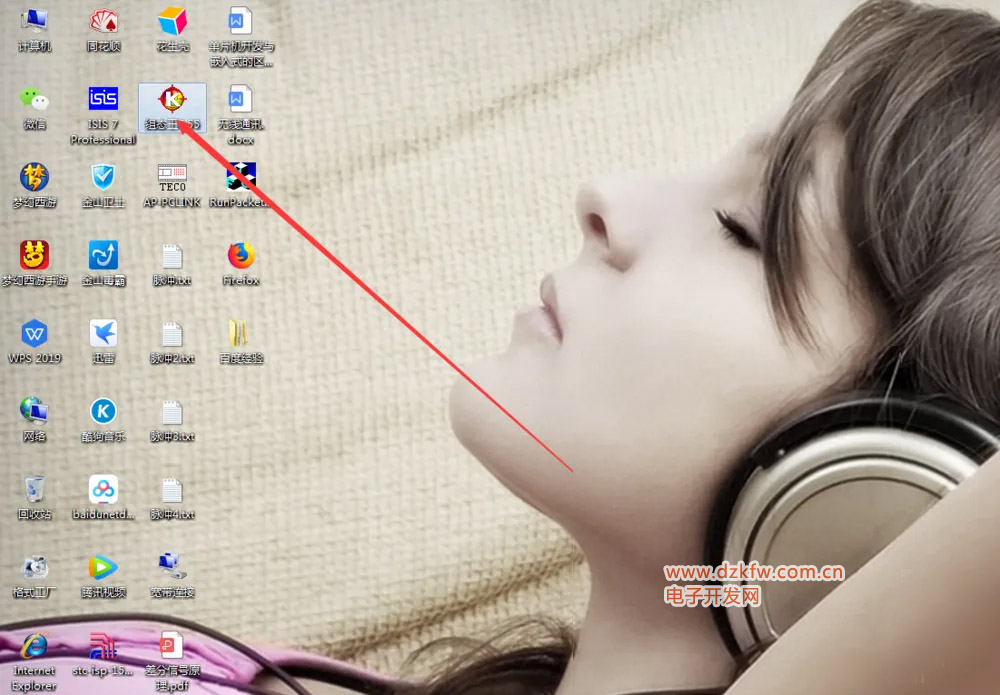This screenshot has width=1000, height=695.
Task: Select the 腾讯视频 video icon
Action: click(103, 568)
